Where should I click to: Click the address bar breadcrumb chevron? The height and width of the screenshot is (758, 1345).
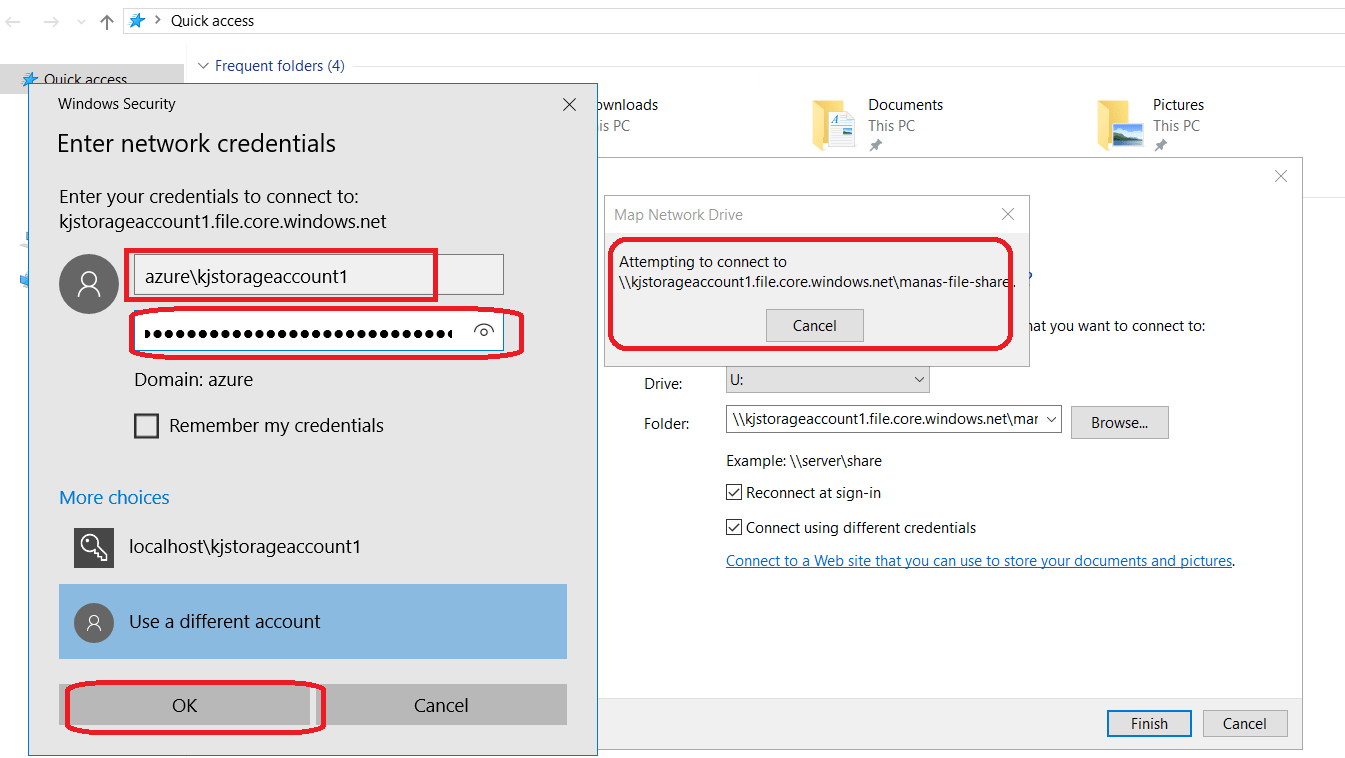click(x=158, y=21)
